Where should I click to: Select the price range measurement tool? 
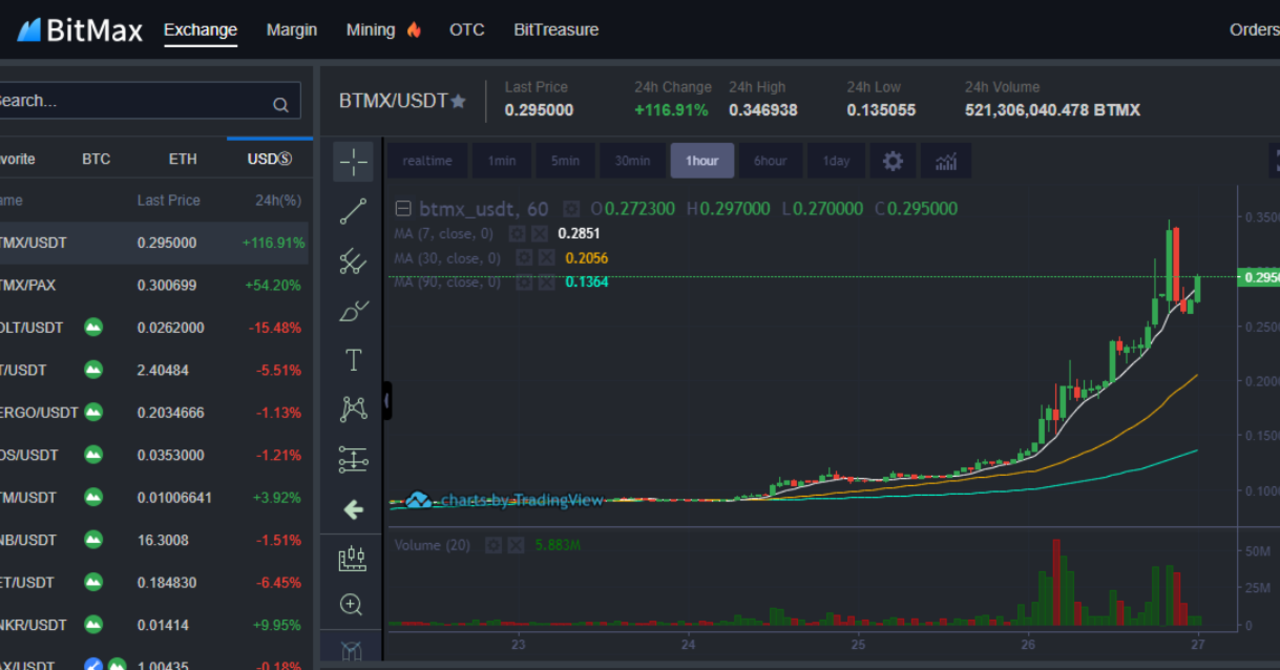click(353, 459)
